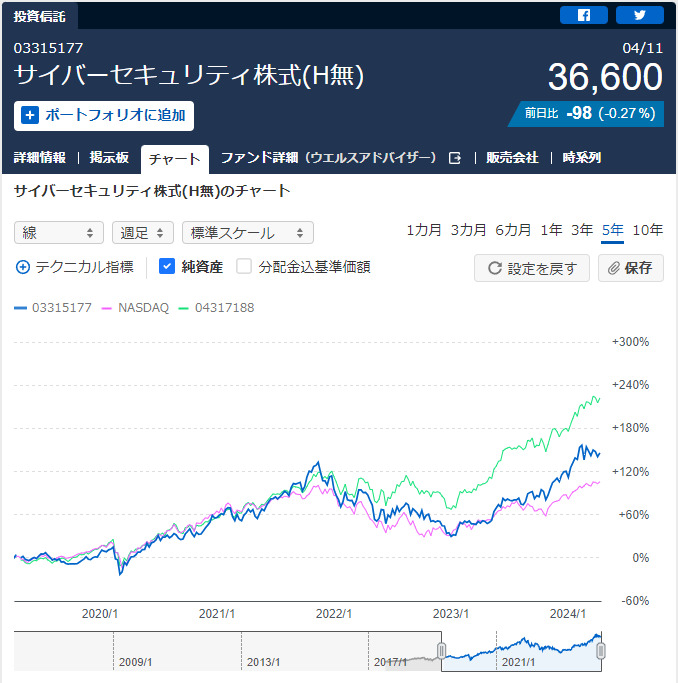Click the plus icon for technical indicators
The height and width of the screenshot is (683, 678).
pos(23,267)
